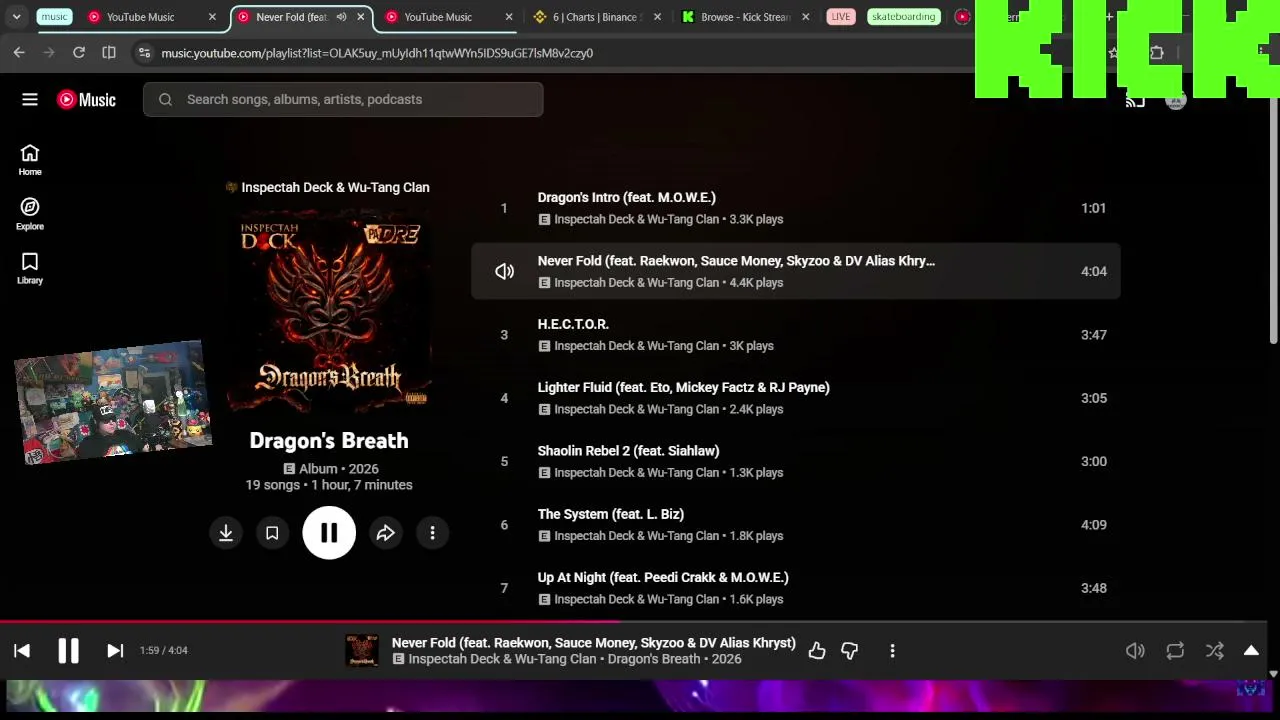Click the address bar URL

click(x=377, y=53)
